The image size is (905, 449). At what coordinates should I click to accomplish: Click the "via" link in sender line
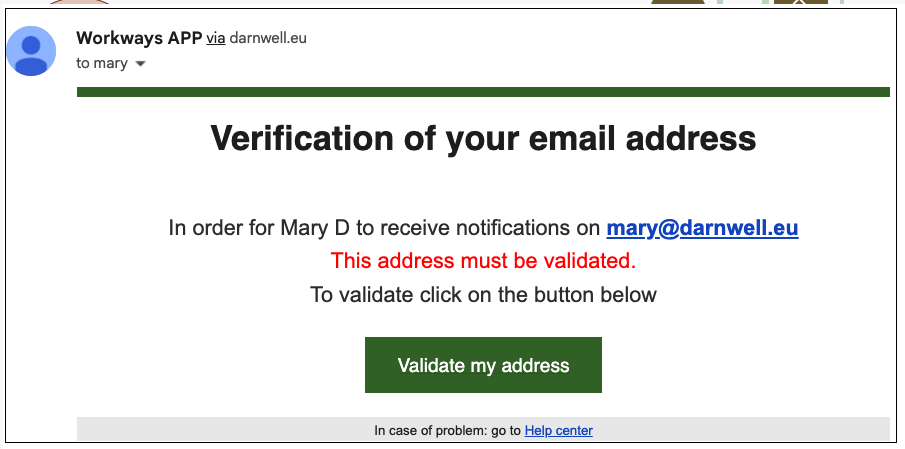pos(215,39)
